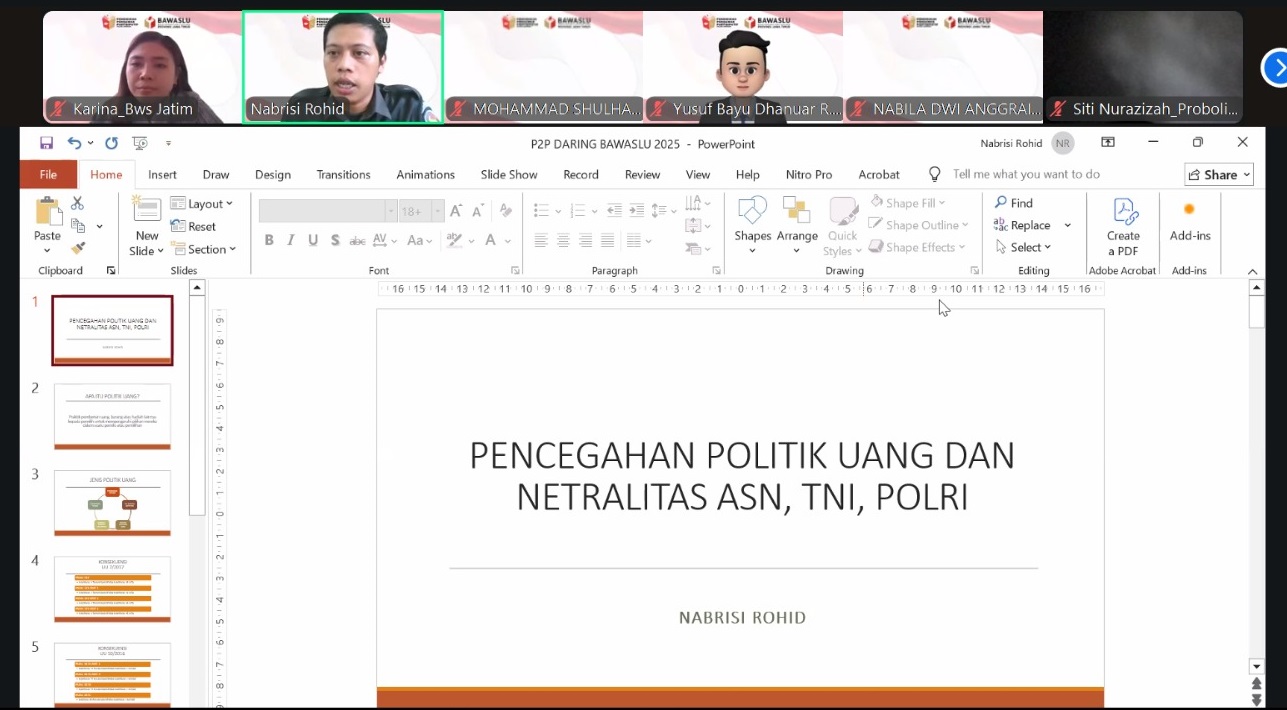This screenshot has height=710, width=1287.
Task: Select the Format Painter icon
Action: coord(75,249)
